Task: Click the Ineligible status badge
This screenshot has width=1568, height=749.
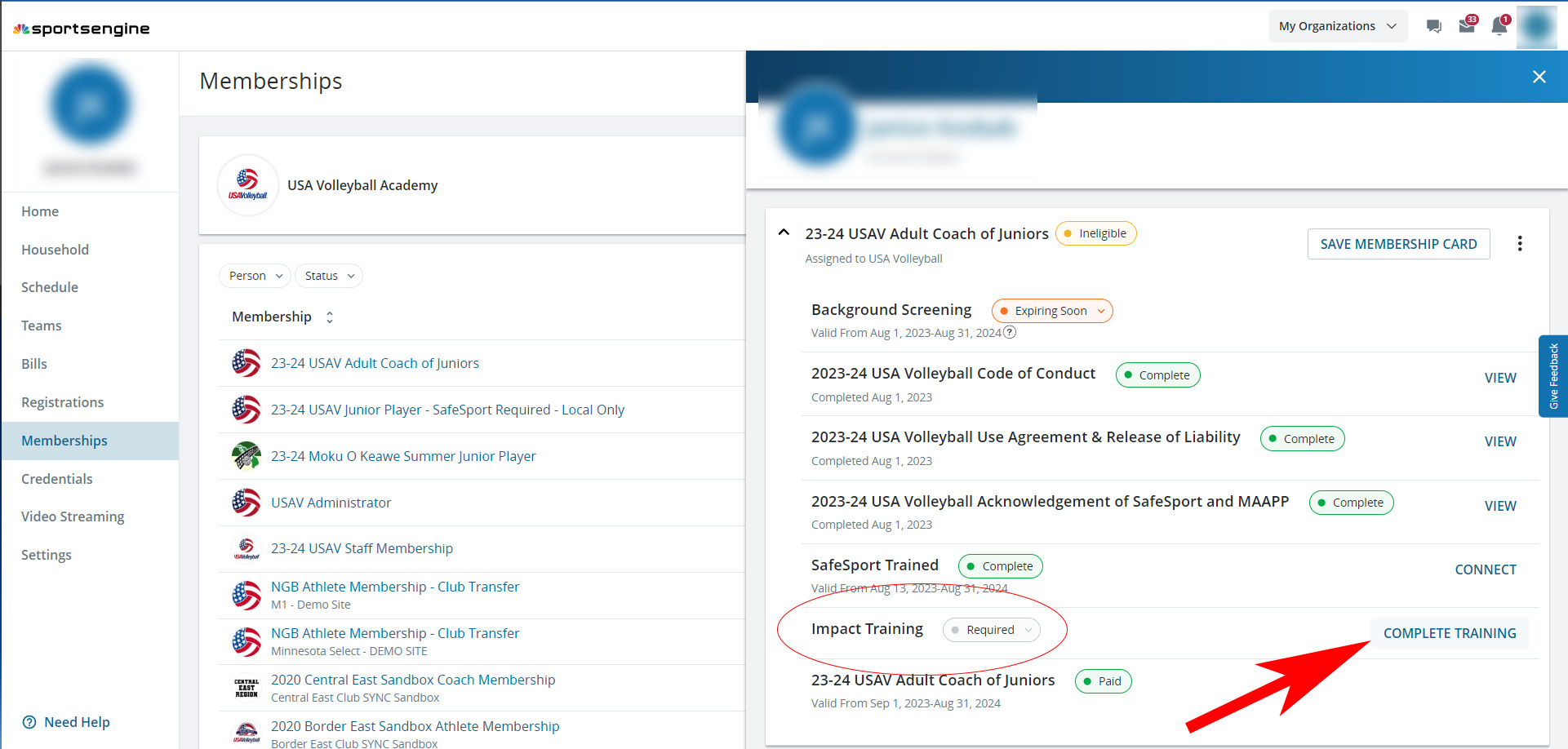Action: click(1095, 233)
